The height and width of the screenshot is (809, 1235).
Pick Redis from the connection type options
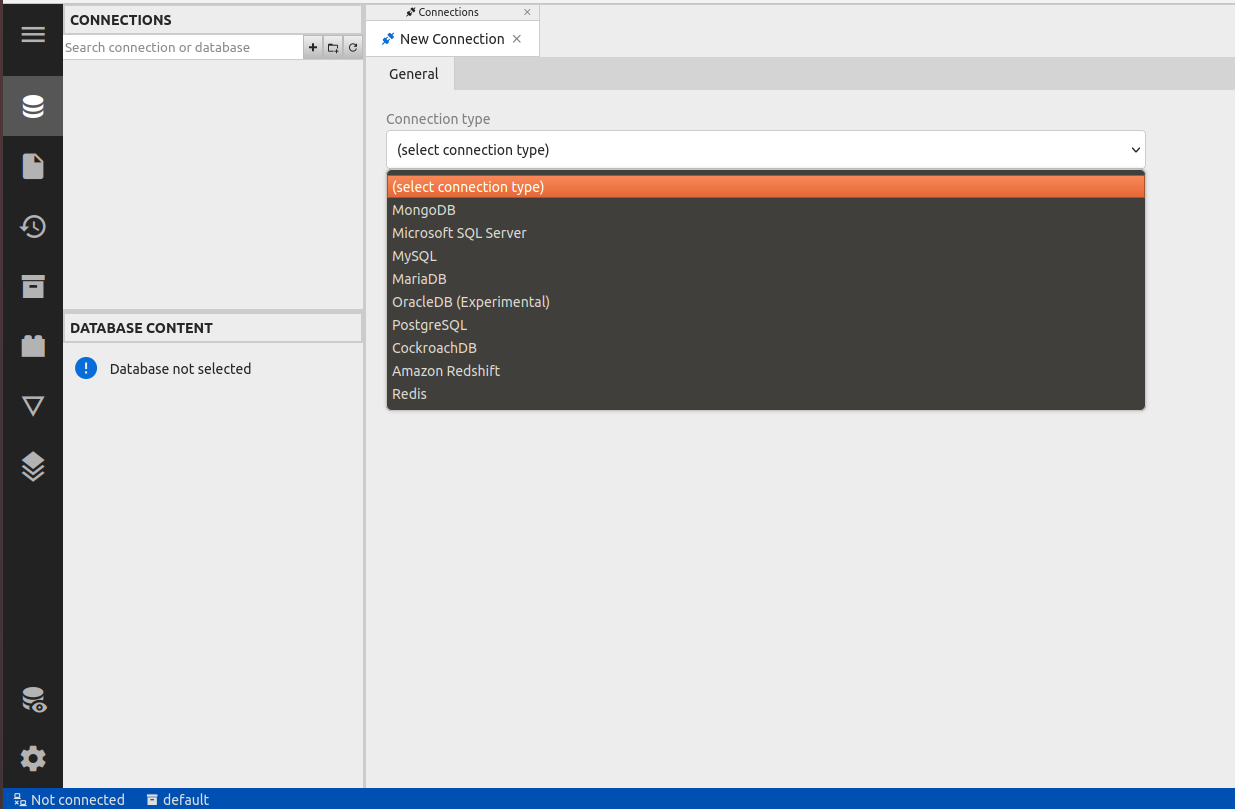click(x=409, y=394)
